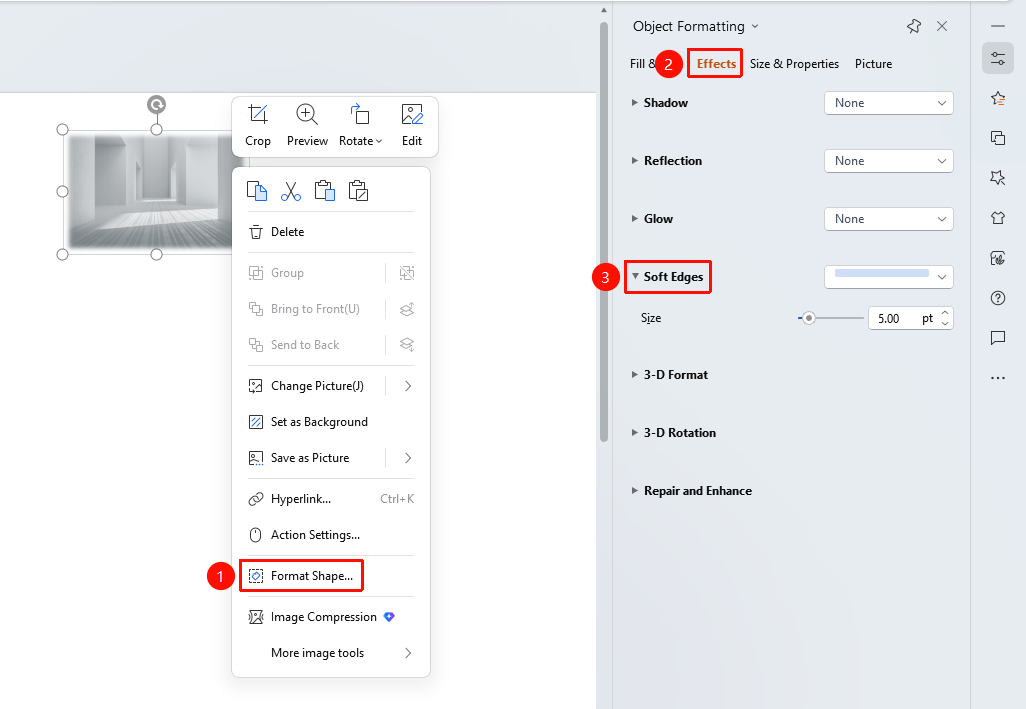Click the Edit picture icon
The image size is (1026, 709).
click(412, 114)
